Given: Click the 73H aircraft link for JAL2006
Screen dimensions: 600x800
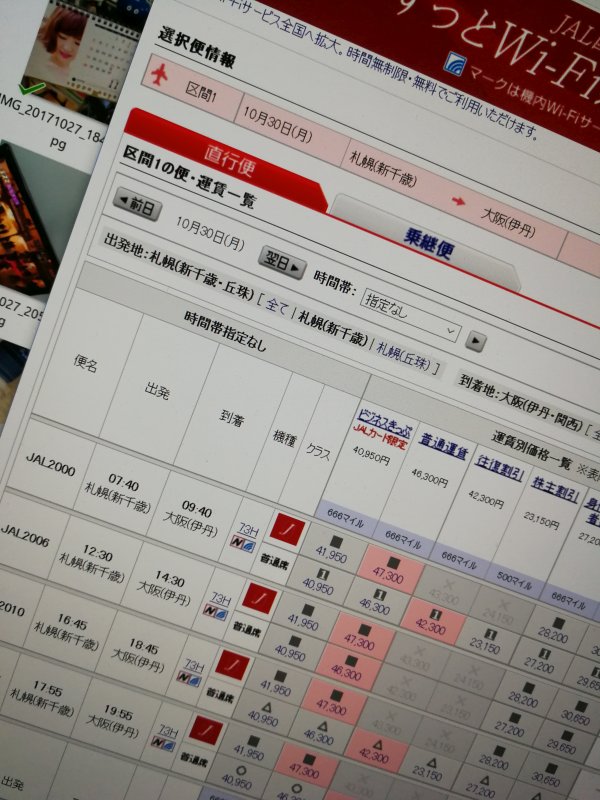Looking at the screenshot, I should 221,597.
